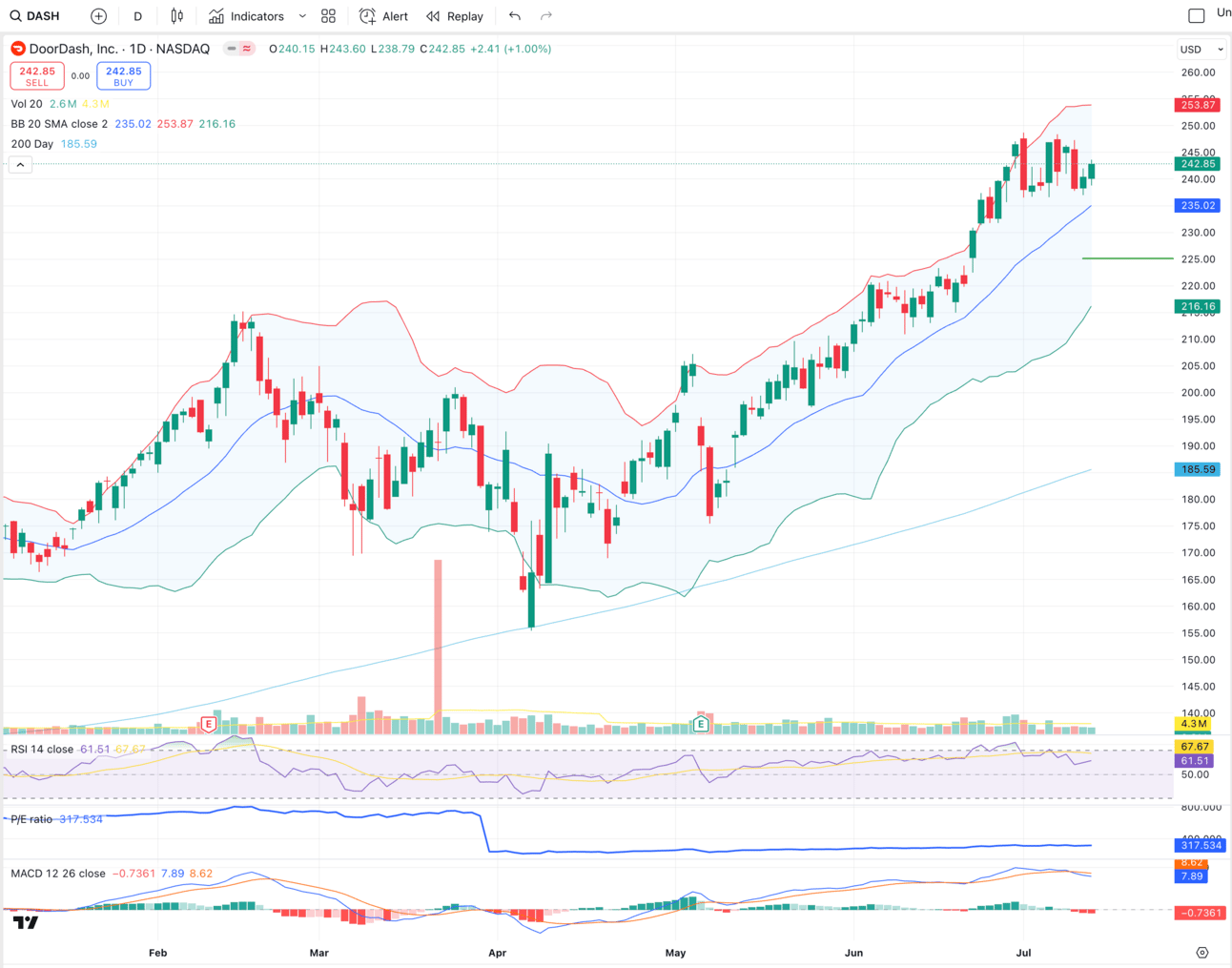
Task: Open the D interval selector
Action: [x=137, y=16]
